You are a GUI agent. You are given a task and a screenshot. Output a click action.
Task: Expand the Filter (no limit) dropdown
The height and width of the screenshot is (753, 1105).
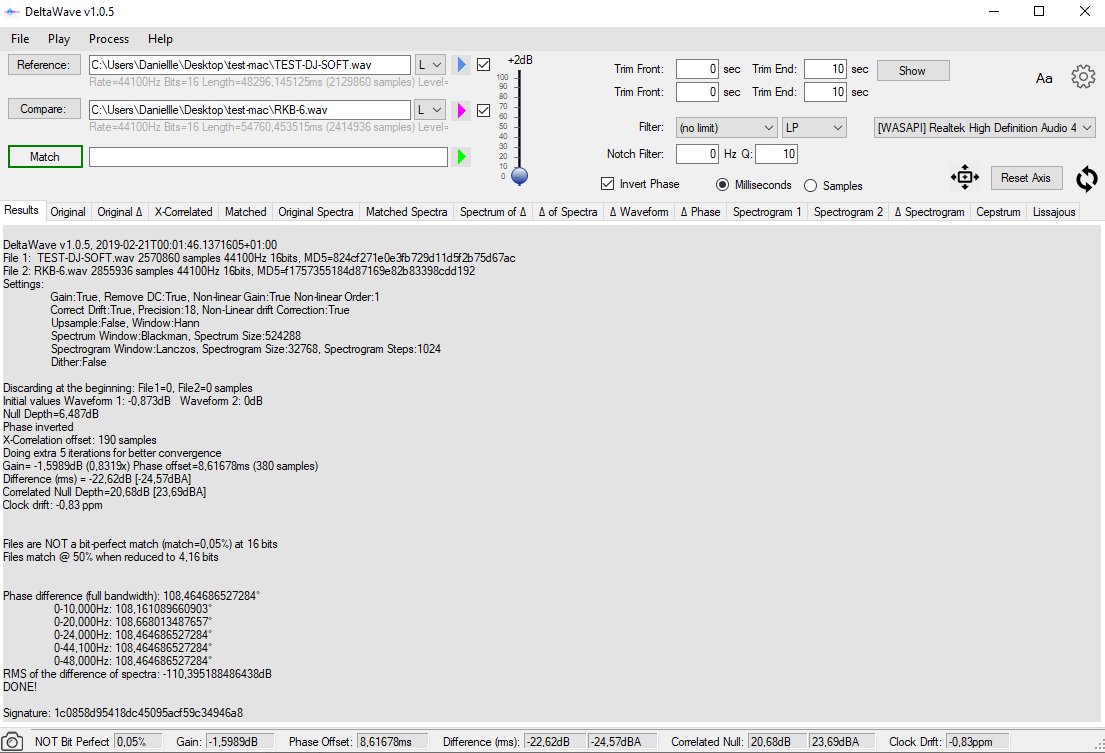coord(726,127)
